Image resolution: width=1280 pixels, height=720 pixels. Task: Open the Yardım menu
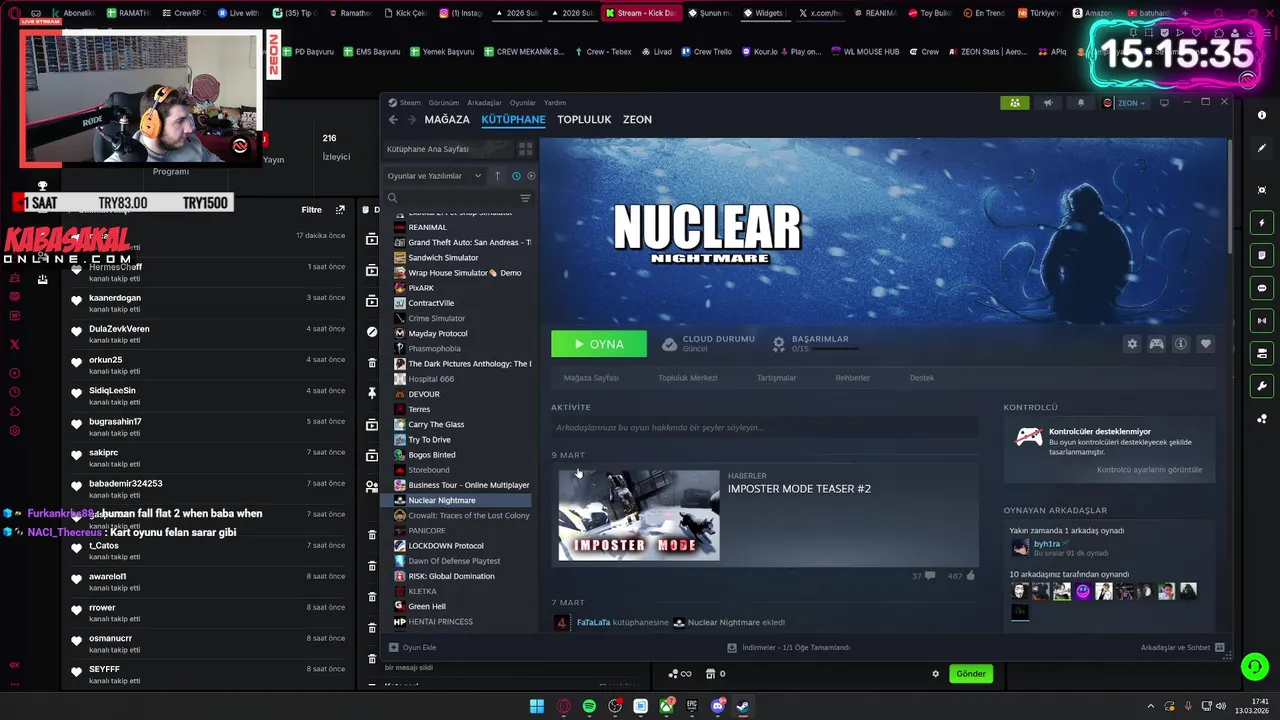(555, 103)
